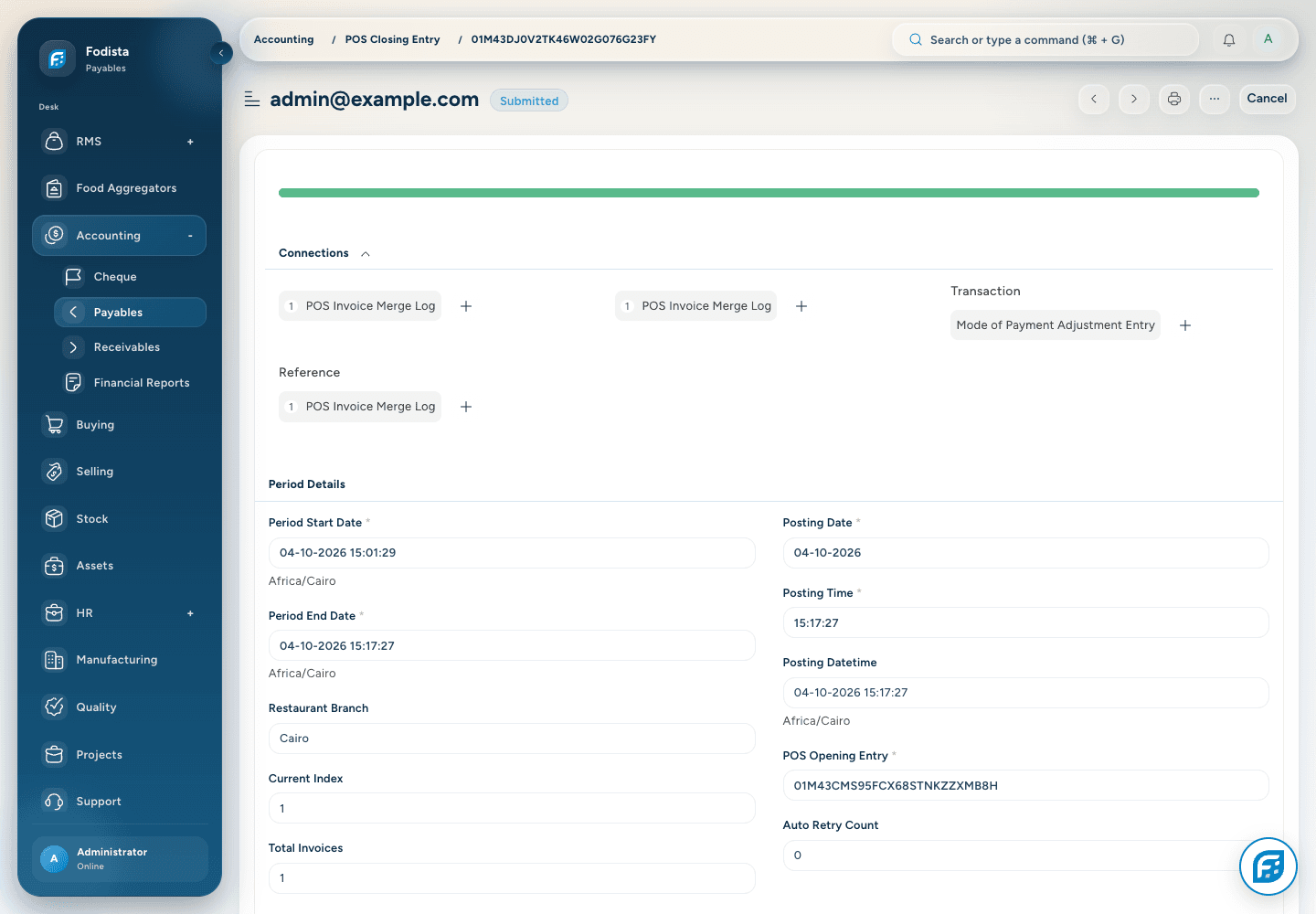The height and width of the screenshot is (914, 1316).
Task: Click the Fodista logo icon in sidebar
Action: 57,58
